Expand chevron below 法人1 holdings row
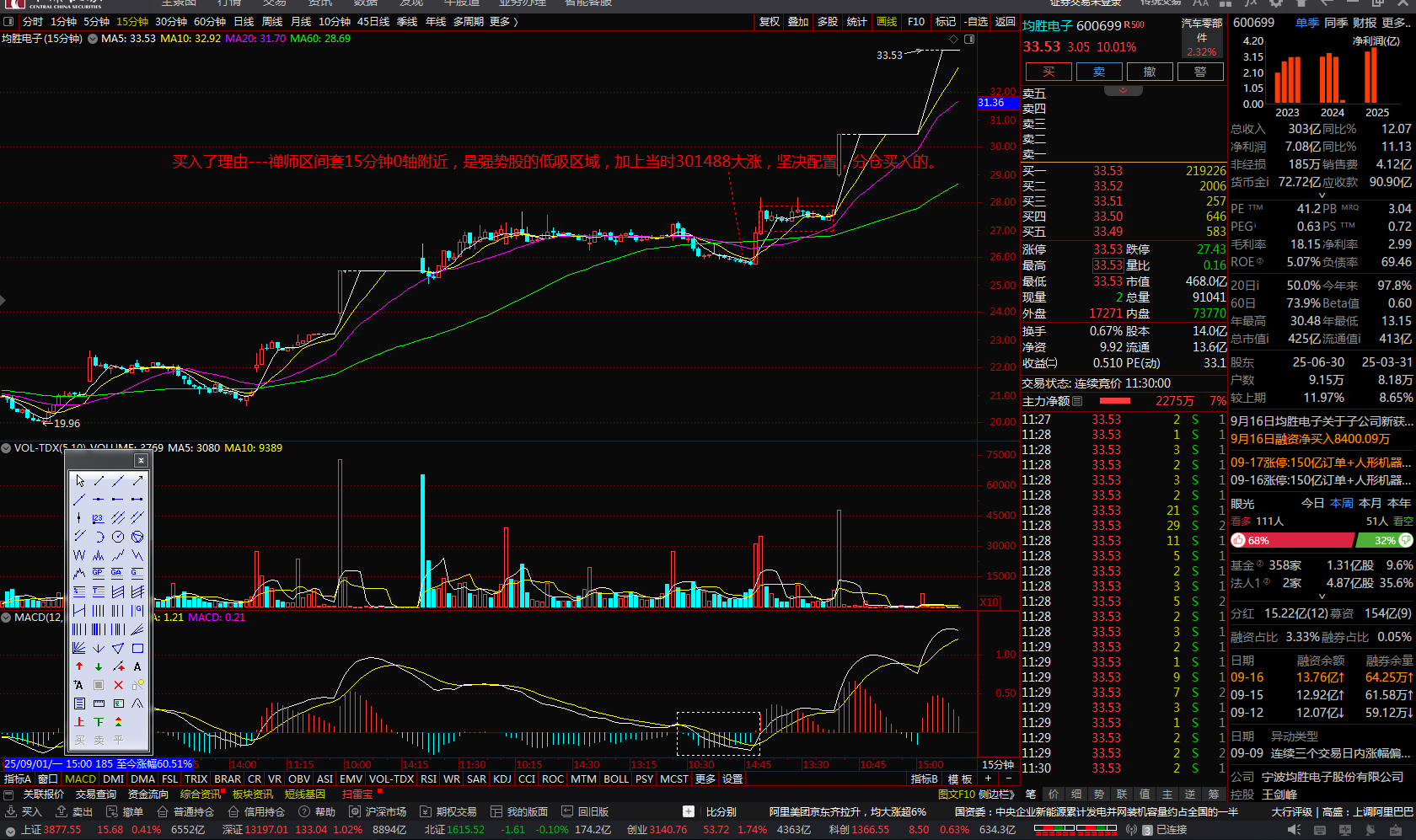 point(1322,597)
